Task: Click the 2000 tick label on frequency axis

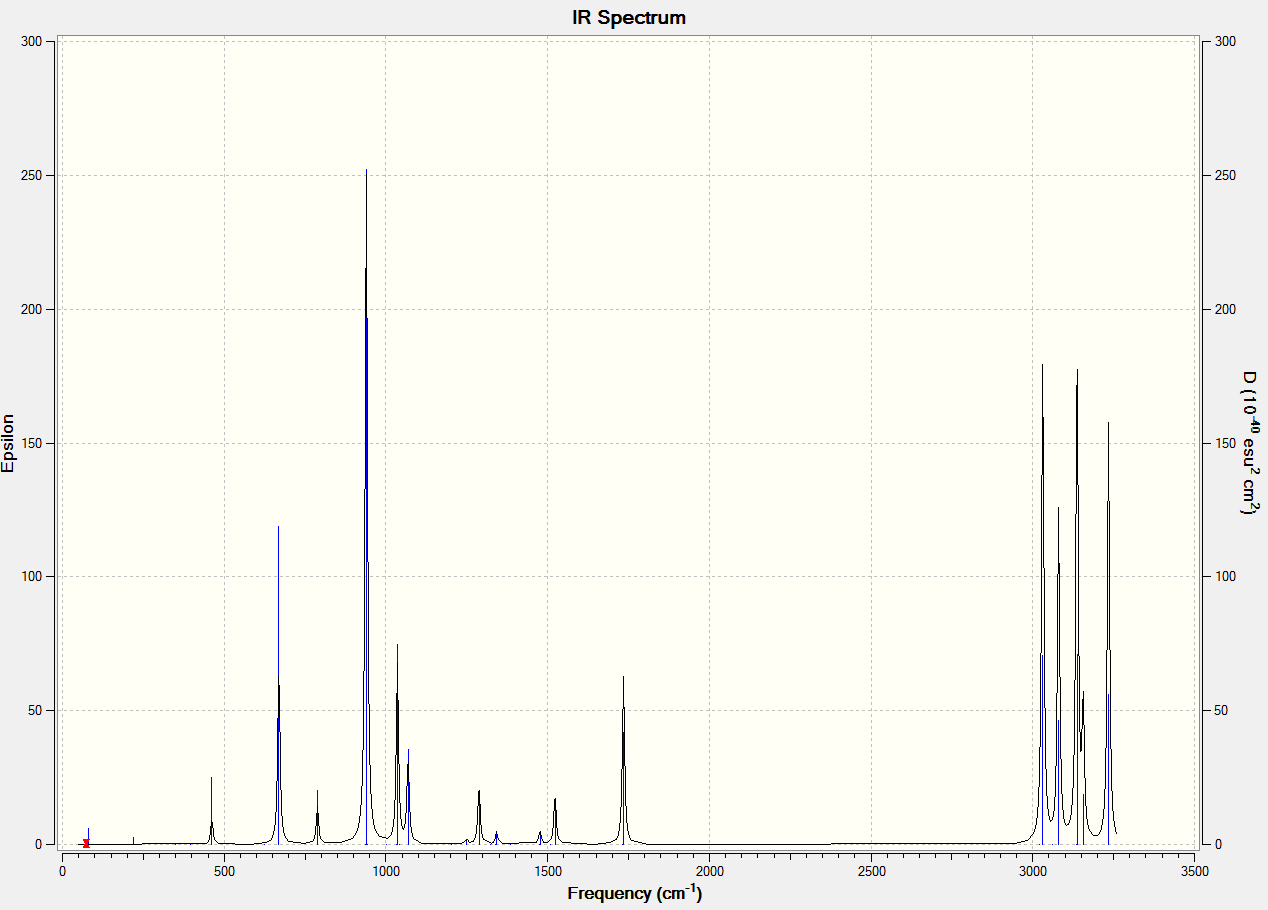Action: 709,871
